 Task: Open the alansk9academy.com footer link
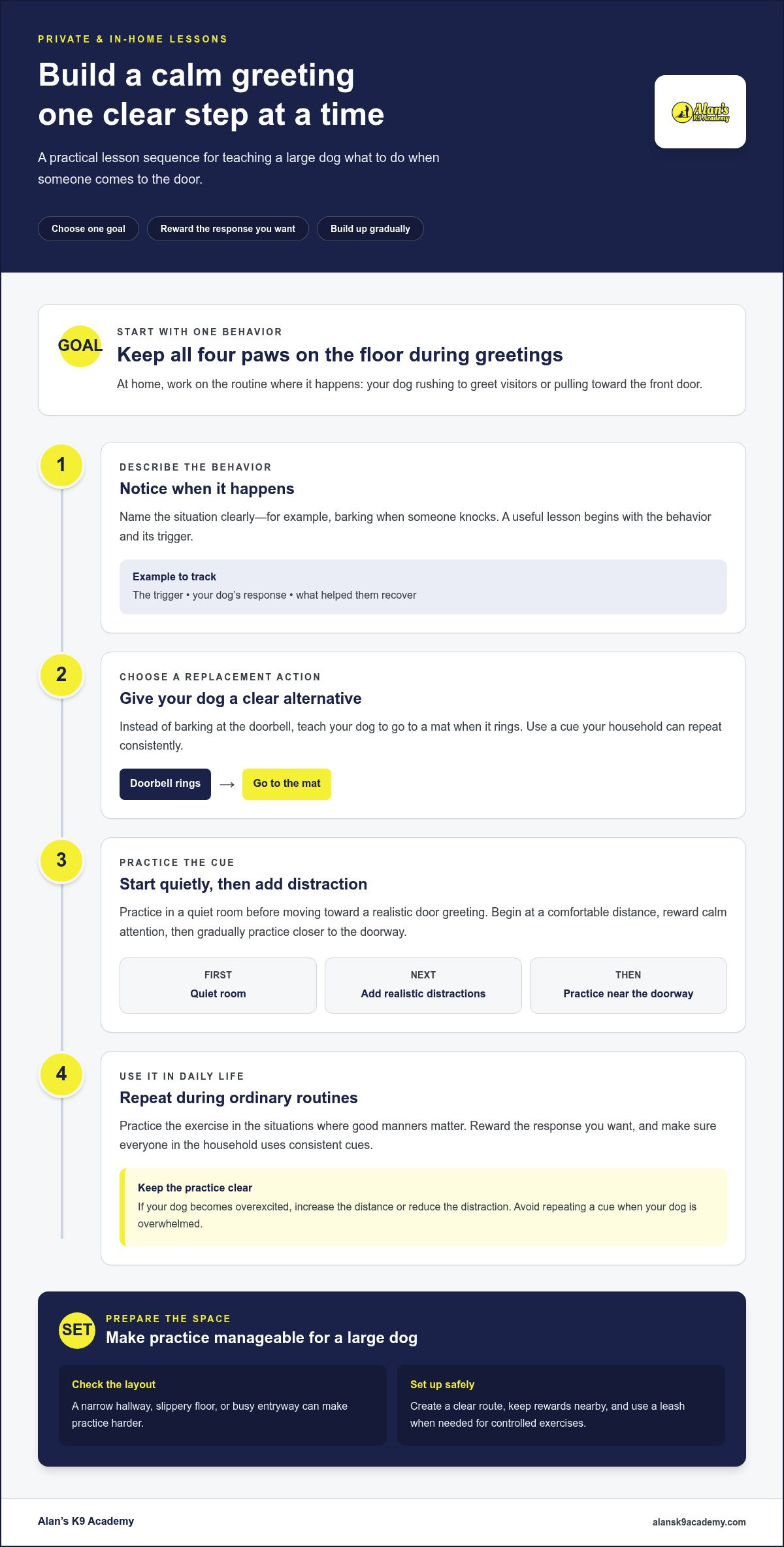699,1522
